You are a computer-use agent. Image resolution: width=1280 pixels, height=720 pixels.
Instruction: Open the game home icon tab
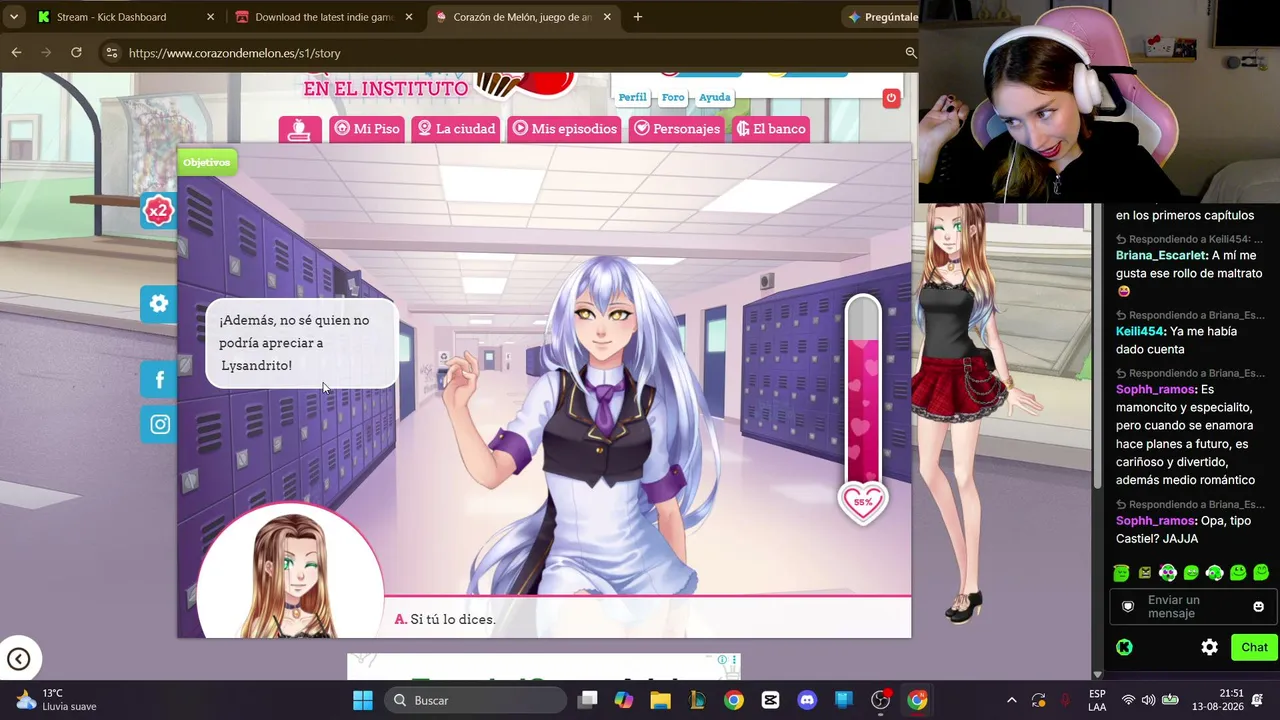pyautogui.click(x=300, y=129)
